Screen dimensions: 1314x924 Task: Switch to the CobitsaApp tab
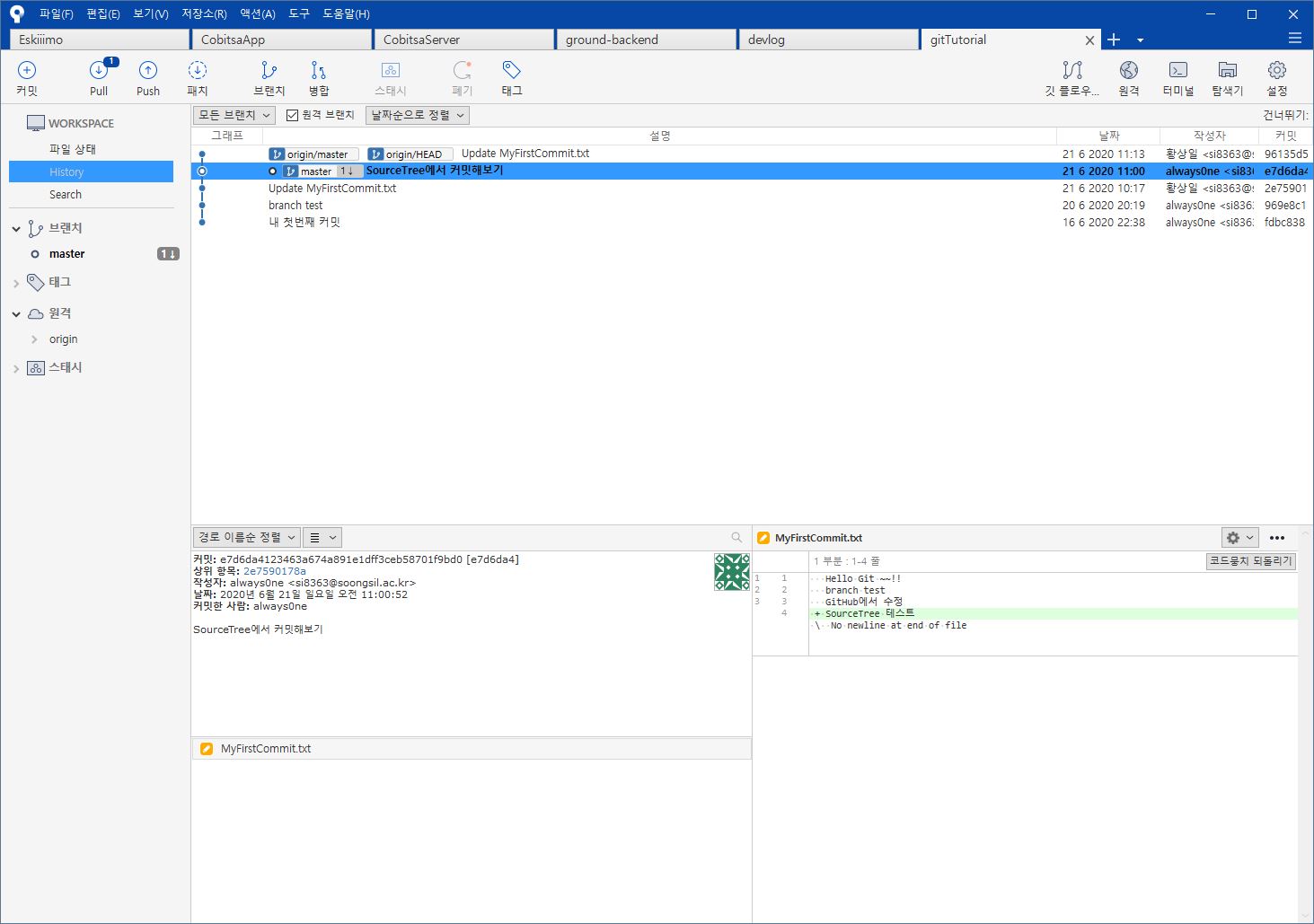point(282,40)
